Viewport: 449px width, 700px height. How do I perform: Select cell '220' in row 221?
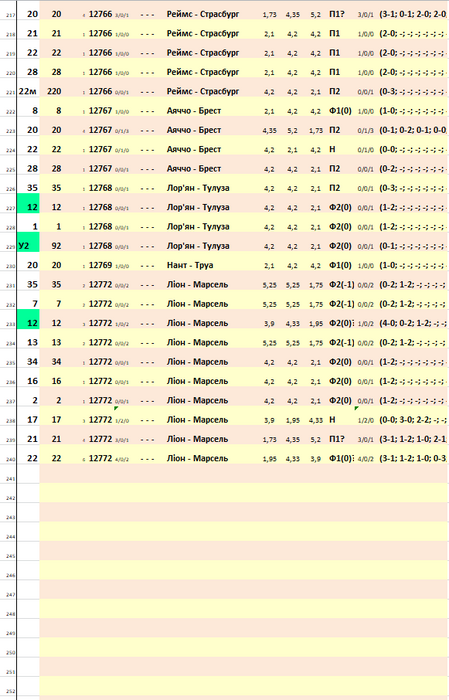54,91
